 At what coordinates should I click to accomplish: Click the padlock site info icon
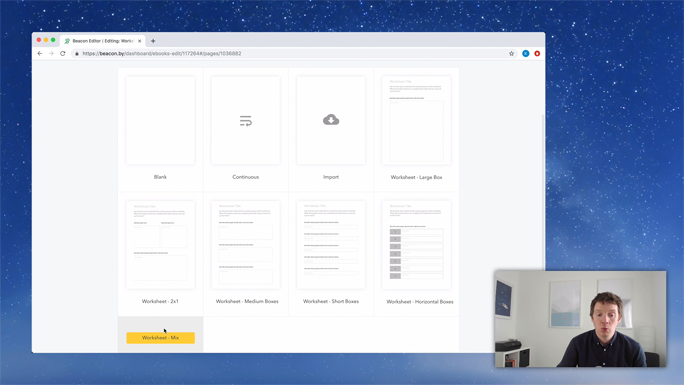coord(77,54)
